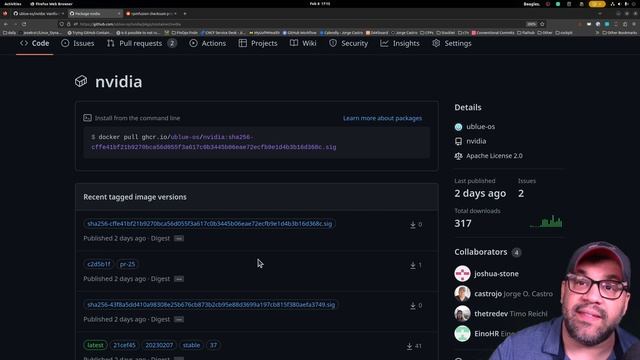Click the Firefox address bar
Viewport: 640px width, 360px height.
pyautogui.click(x=302, y=24)
